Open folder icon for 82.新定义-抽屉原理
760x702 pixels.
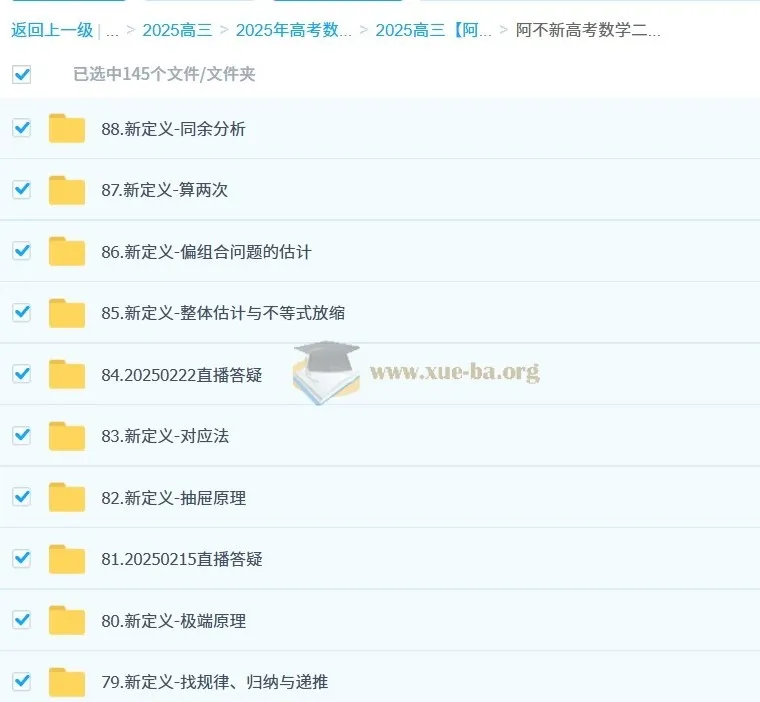click(67, 498)
